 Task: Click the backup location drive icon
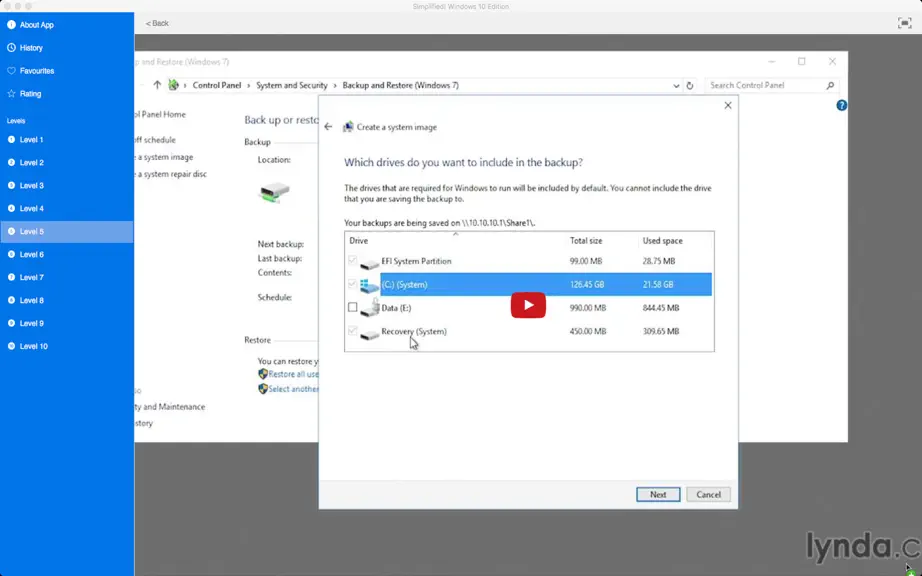coord(274,192)
